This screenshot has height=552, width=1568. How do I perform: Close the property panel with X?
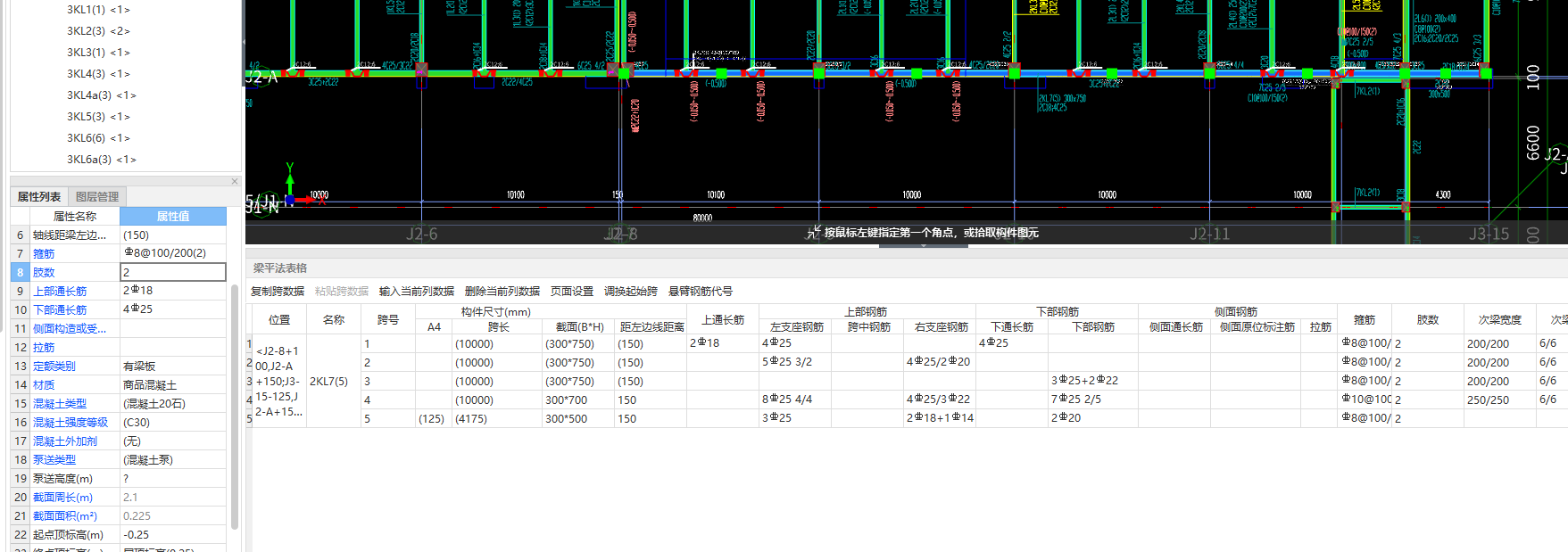pyautogui.click(x=235, y=181)
